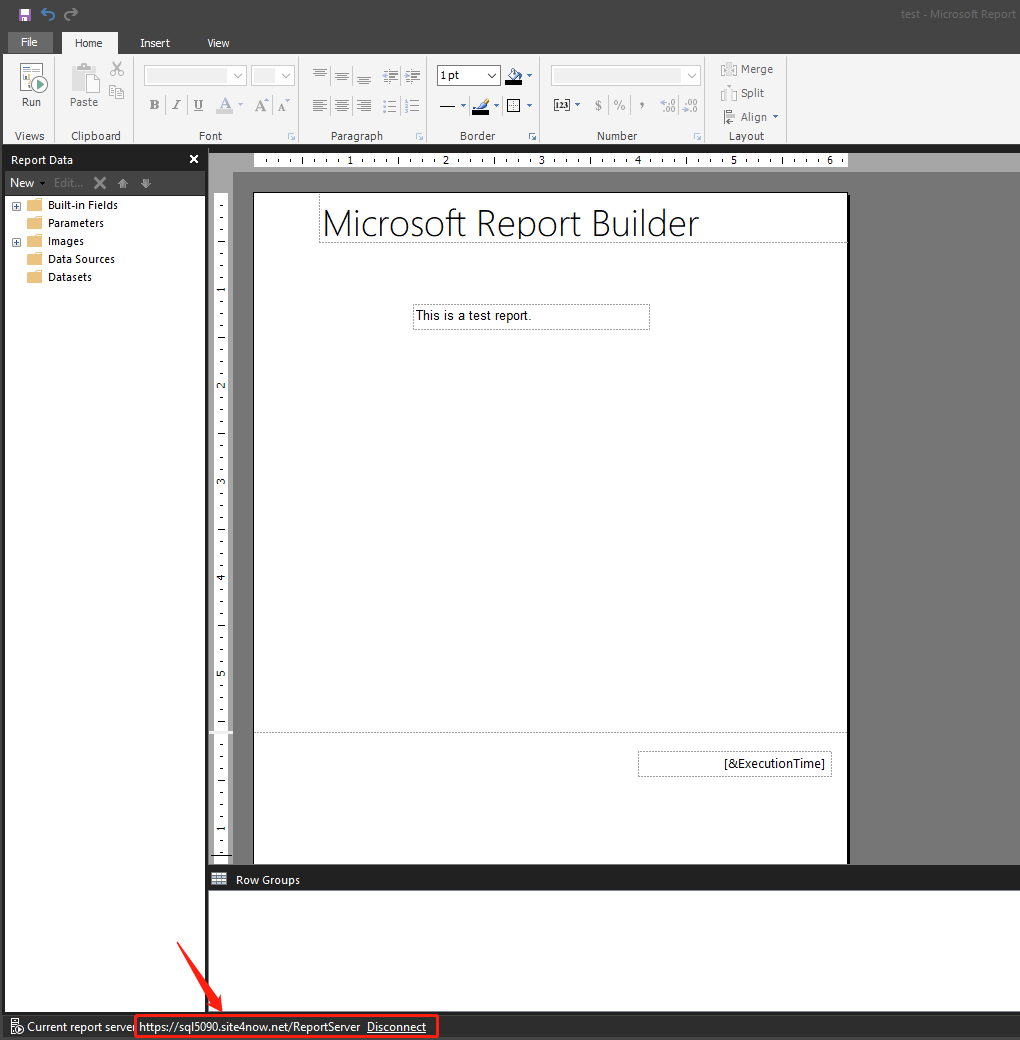The image size is (1020, 1040).
Task: Open the File menu
Action: 30,42
